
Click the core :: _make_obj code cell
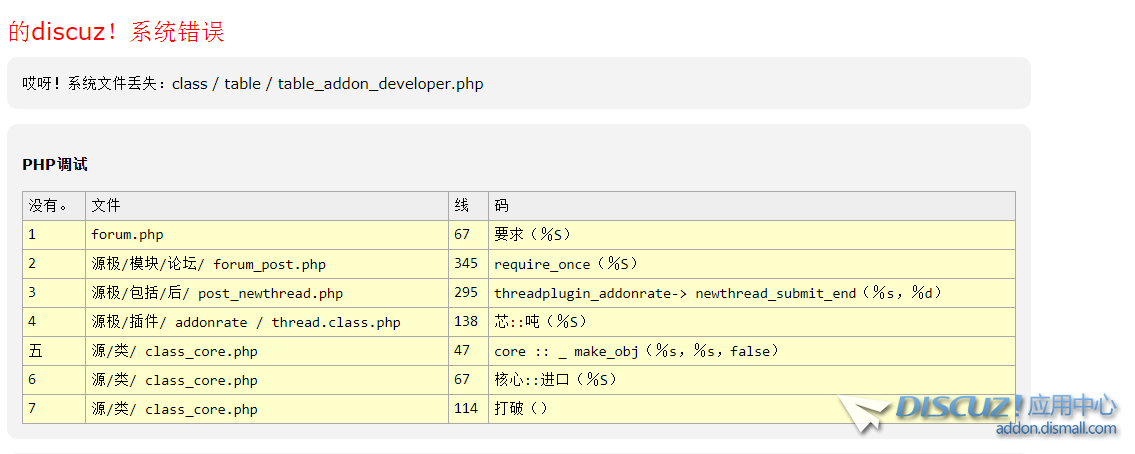pyautogui.click(x=636, y=351)
